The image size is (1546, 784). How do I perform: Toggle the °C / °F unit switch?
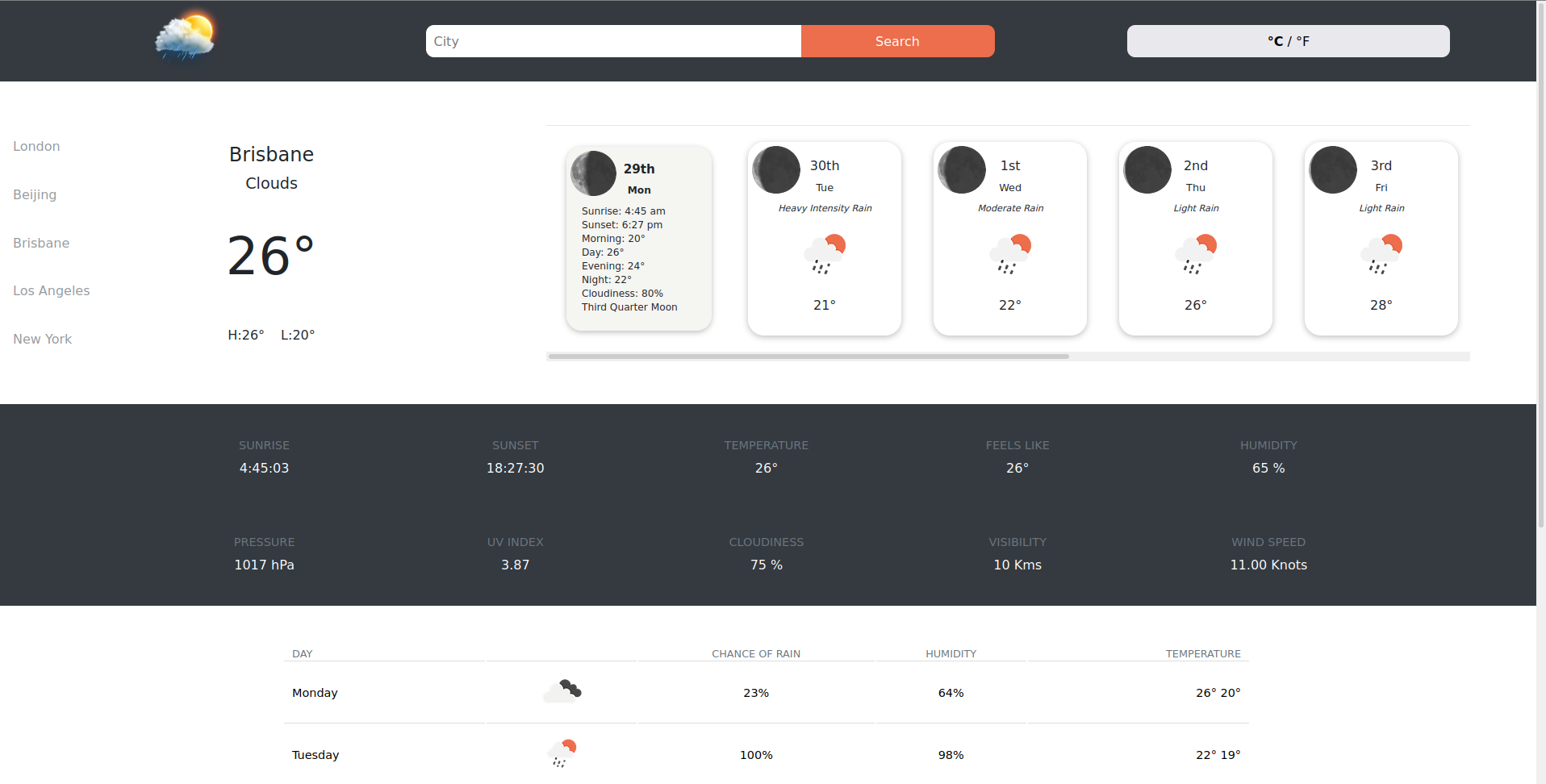[x=1289, y=41]
